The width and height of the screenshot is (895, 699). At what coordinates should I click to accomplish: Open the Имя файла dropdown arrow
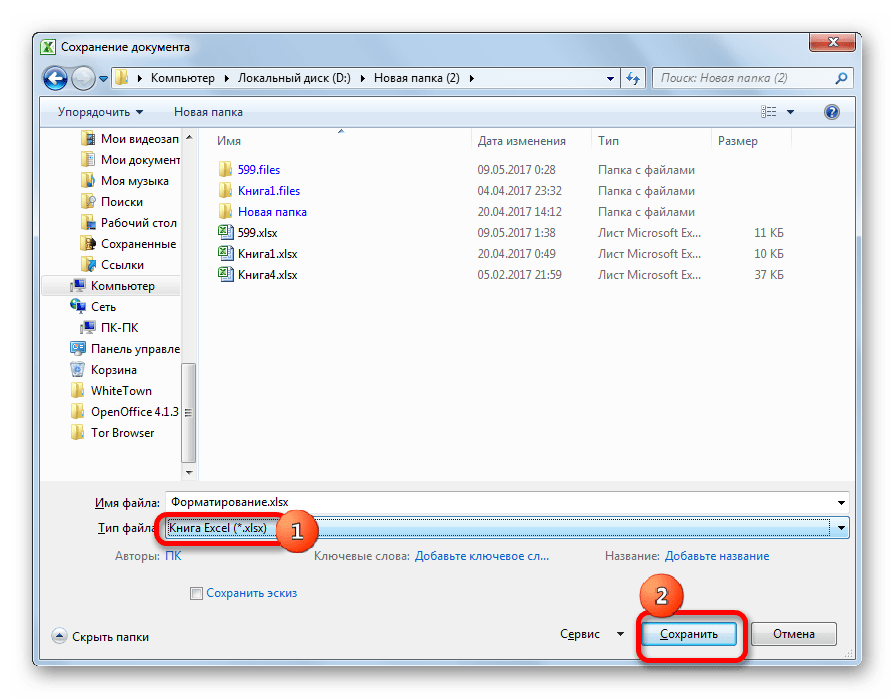[841, 503]
